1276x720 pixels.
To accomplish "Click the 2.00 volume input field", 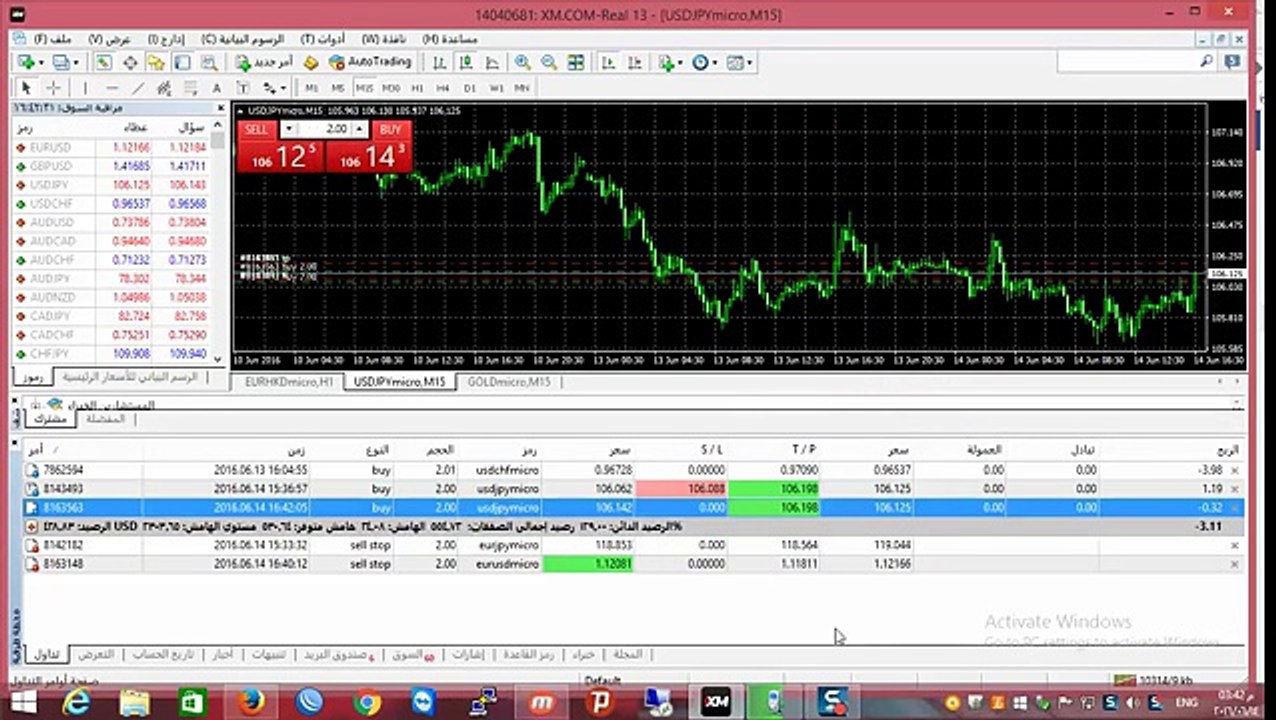I will pyautogui.click(x=324, y=129).
